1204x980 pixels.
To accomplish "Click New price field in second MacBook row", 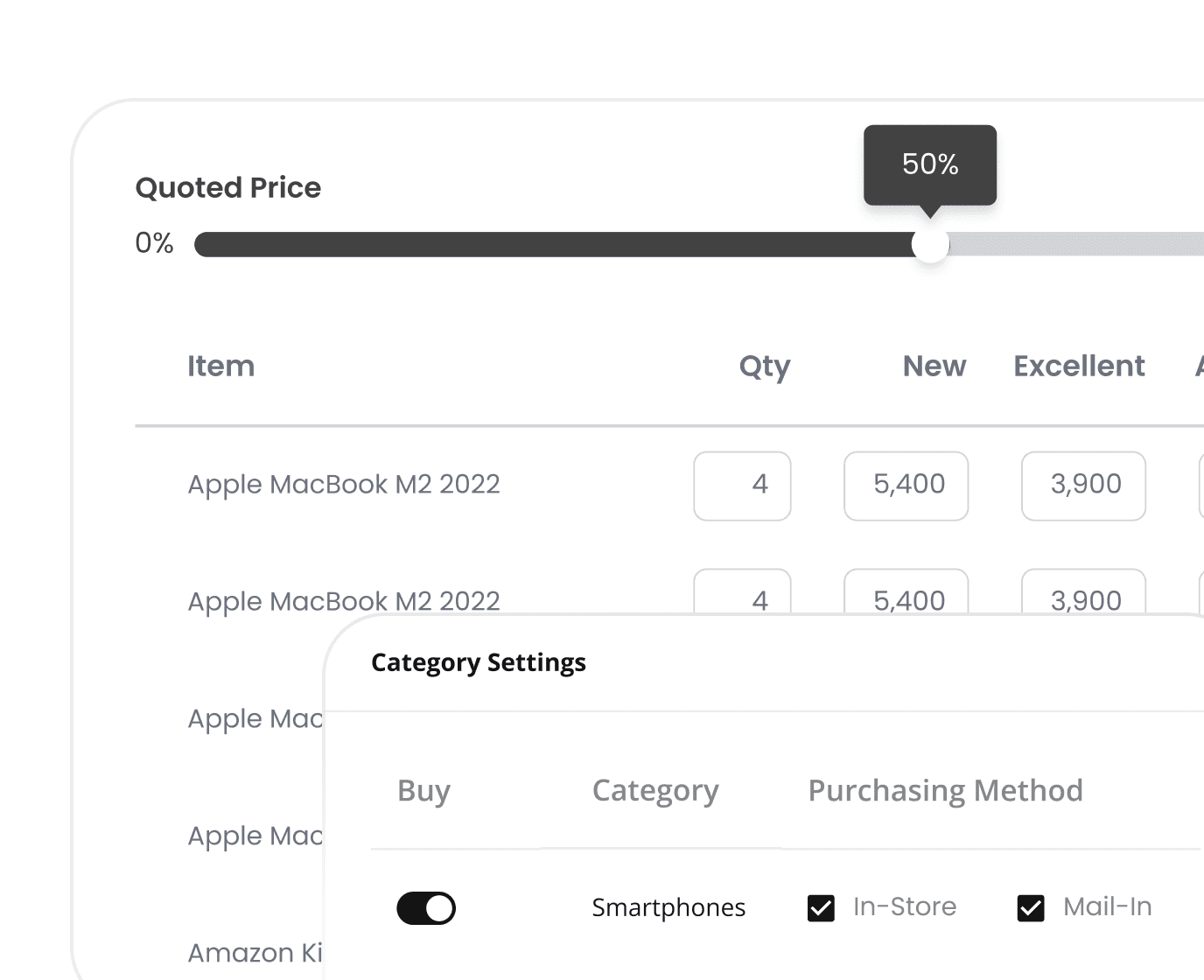I will pos(906,592).
